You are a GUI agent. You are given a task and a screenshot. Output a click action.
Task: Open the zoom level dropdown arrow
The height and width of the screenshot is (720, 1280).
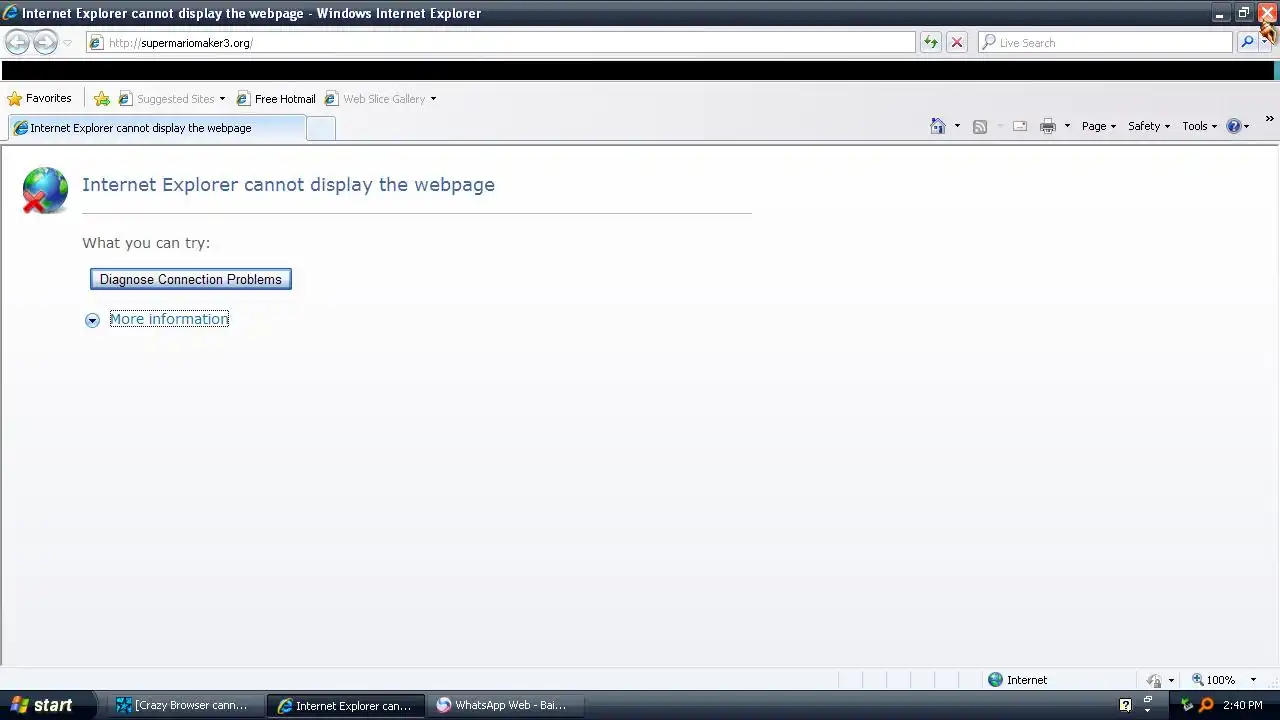(x=1253, y=680)
